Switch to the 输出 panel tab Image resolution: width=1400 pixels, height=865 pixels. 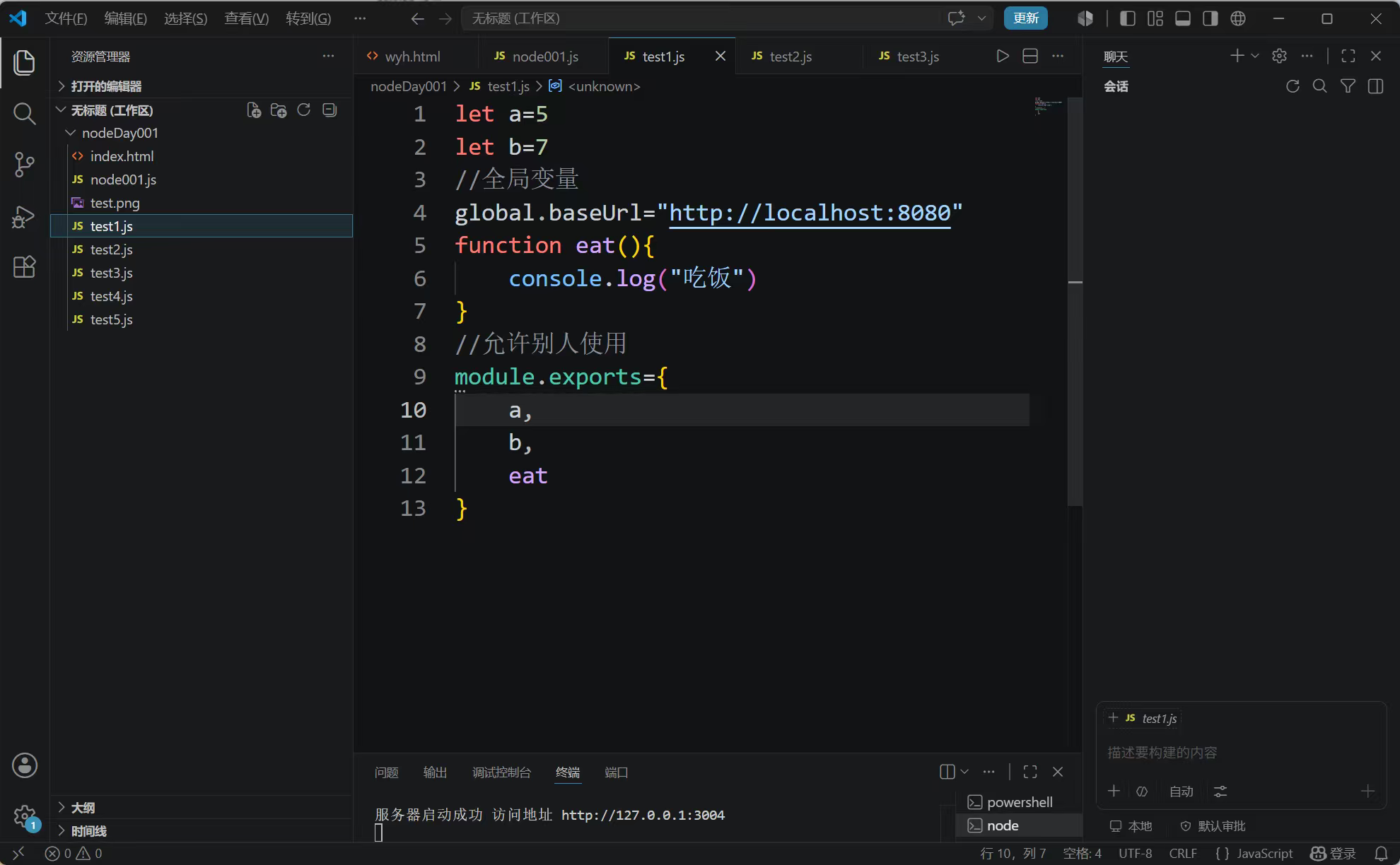click(435, 772)
